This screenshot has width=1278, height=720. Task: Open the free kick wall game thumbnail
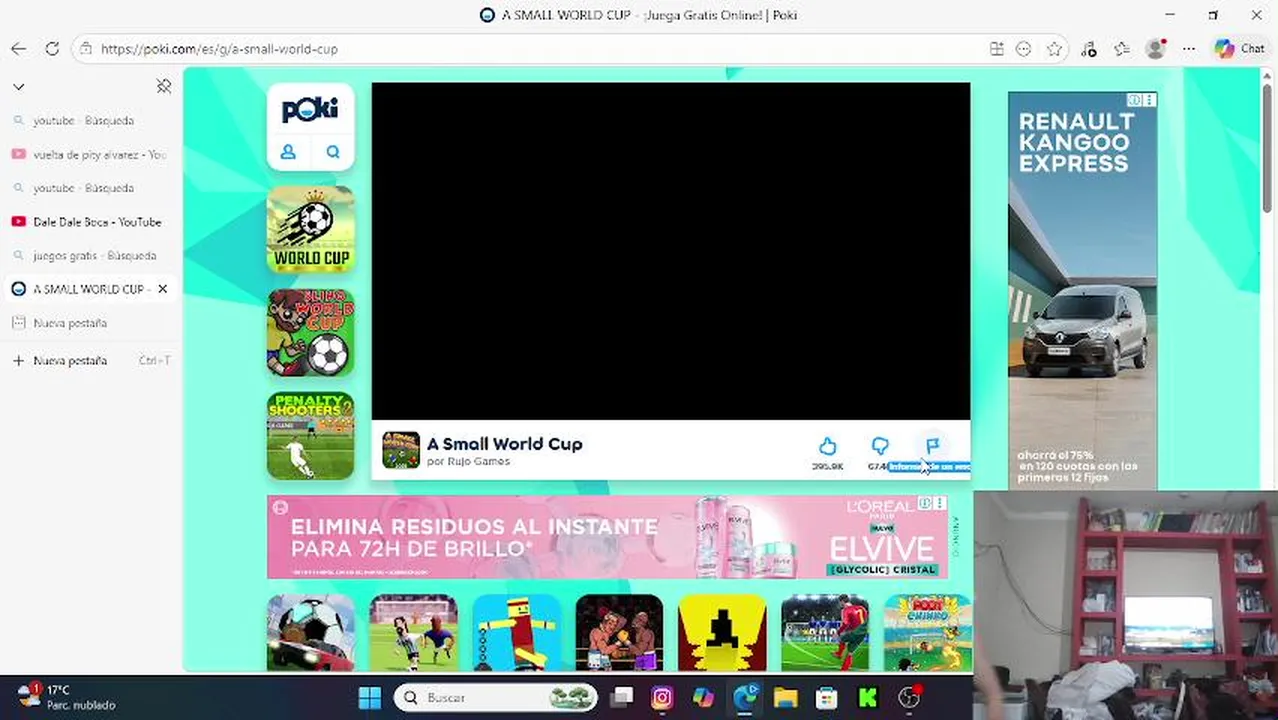click(x=825, y=633)
